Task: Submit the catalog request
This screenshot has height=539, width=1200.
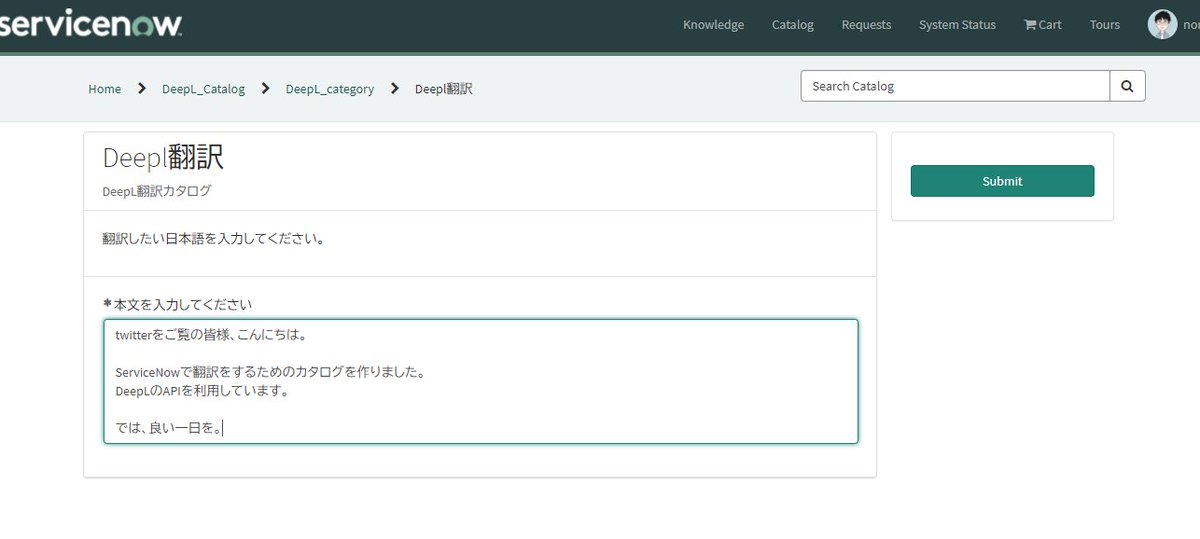Action: click(1002, 181)
